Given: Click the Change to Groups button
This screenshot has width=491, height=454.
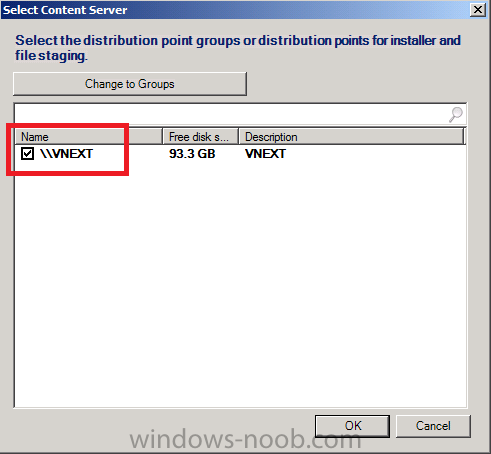Looking at the screenshot, I should [130, 84].
